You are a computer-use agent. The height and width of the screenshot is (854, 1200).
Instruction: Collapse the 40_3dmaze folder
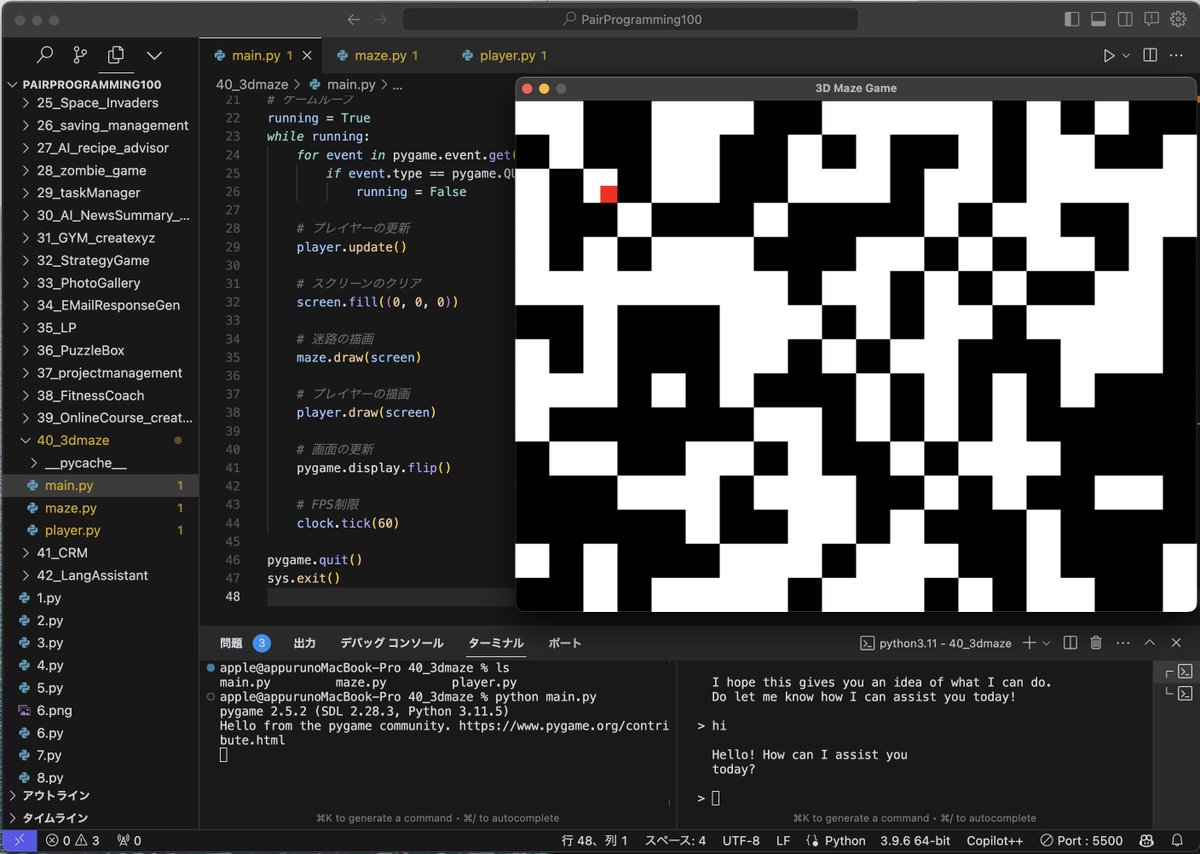(x=73, y=440)
